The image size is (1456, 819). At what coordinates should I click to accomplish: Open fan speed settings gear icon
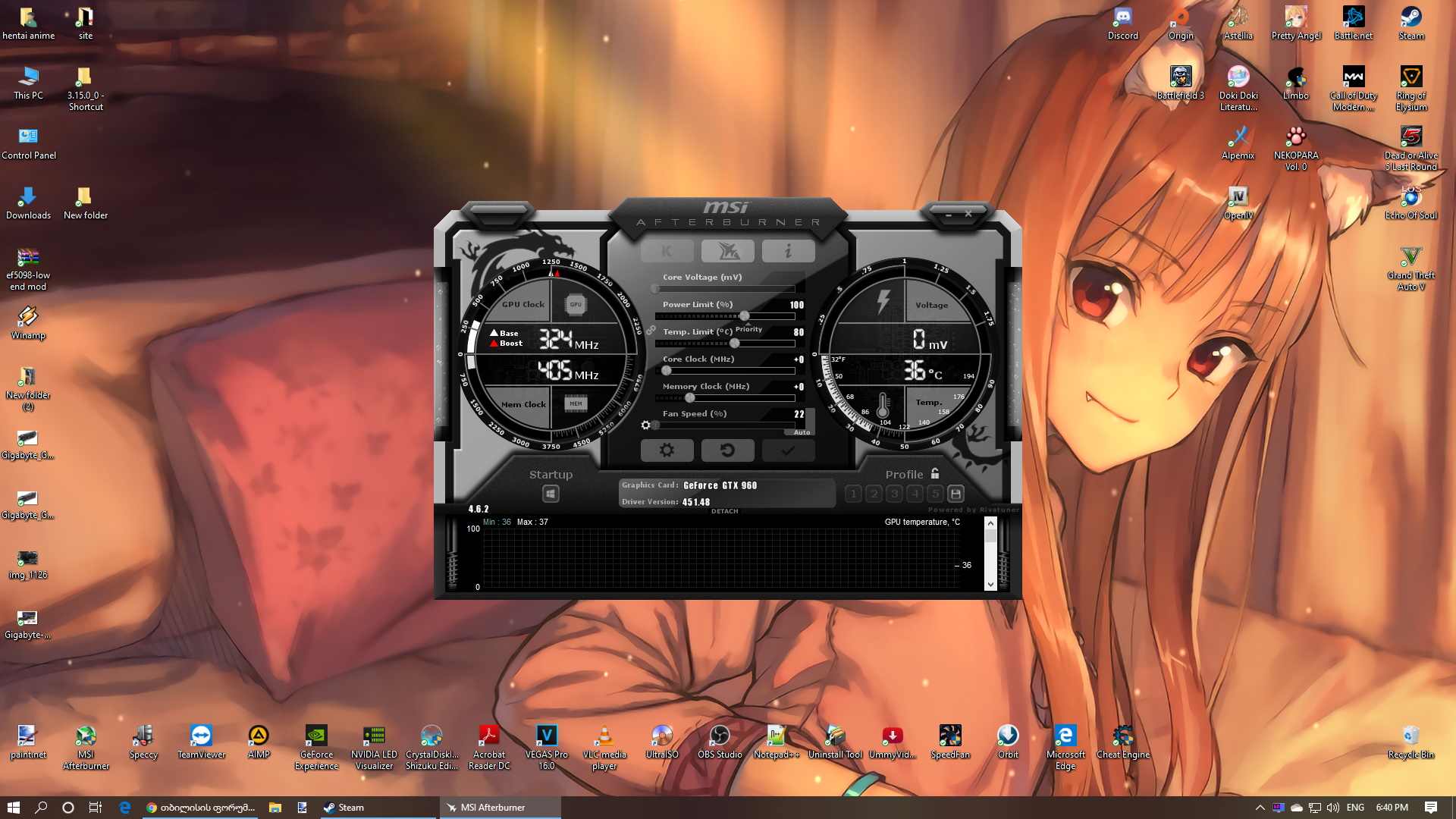tap(645, 425)
